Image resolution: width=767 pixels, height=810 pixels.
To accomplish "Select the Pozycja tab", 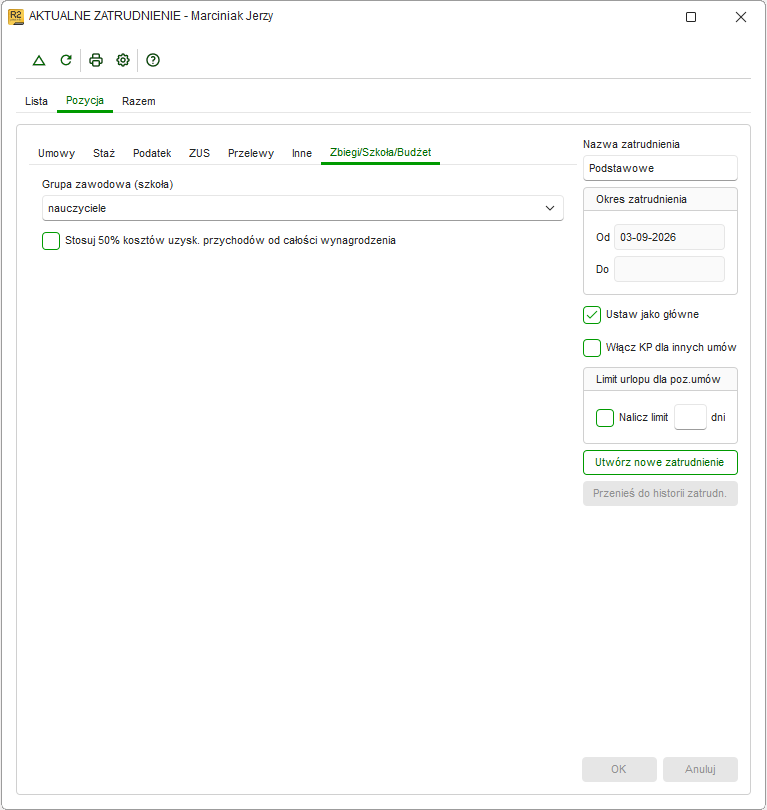I will click(x=85, y=101).
